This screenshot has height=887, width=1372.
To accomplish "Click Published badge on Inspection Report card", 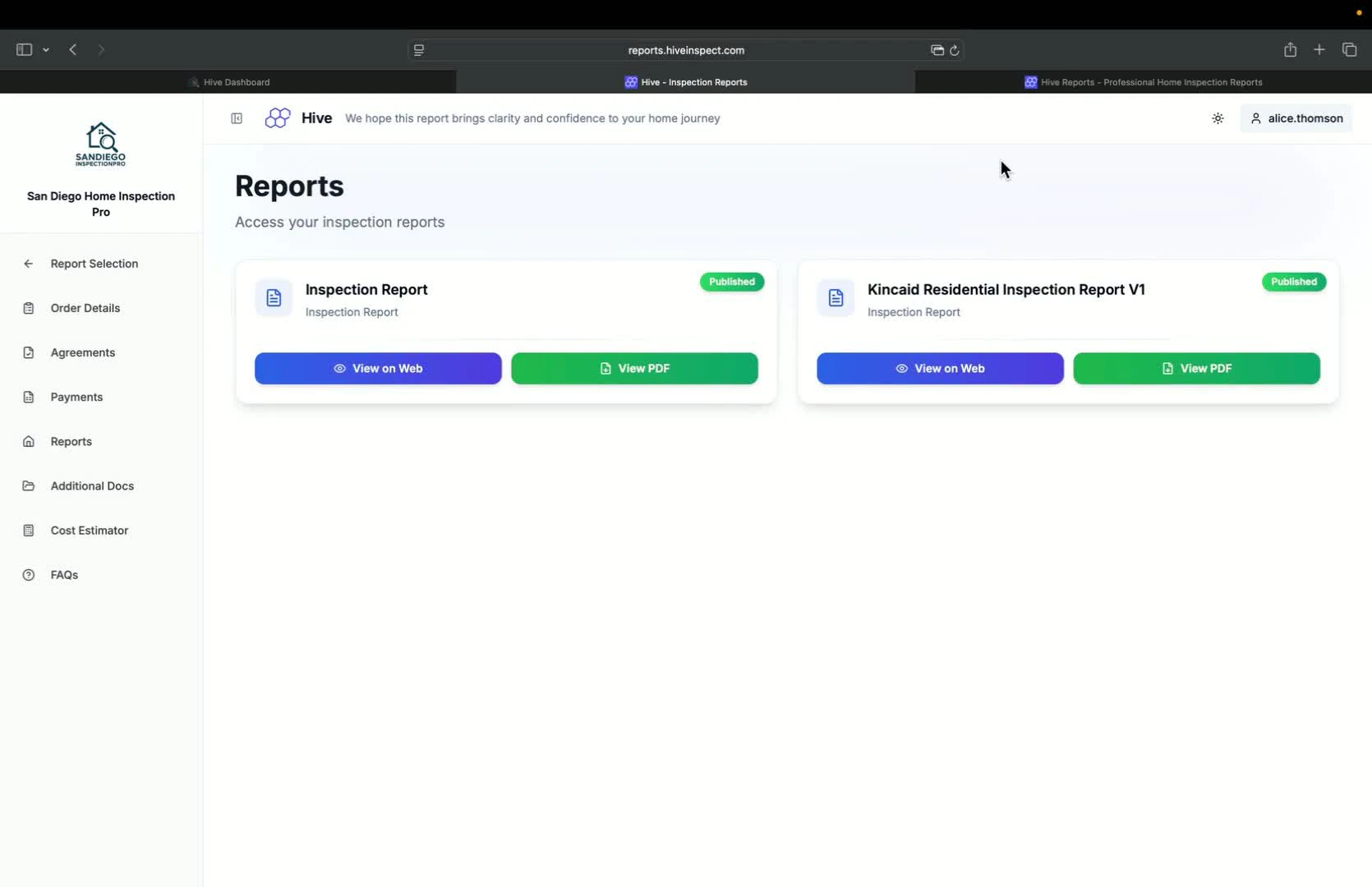I will tap(731, 282).
